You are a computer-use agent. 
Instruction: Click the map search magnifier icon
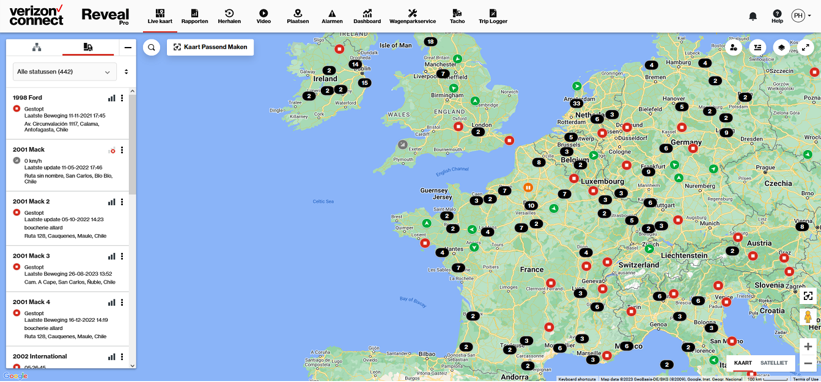151,48
